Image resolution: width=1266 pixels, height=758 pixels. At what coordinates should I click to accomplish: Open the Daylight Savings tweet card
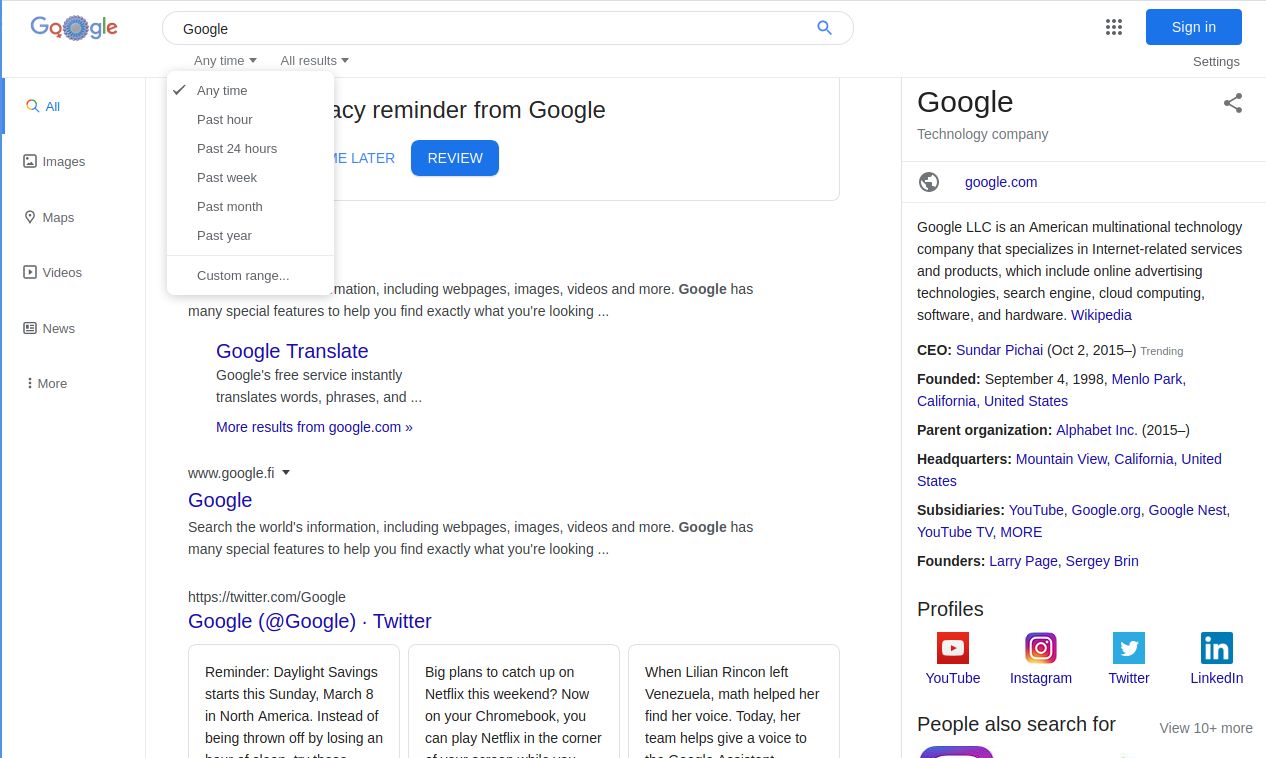point(294,702)
